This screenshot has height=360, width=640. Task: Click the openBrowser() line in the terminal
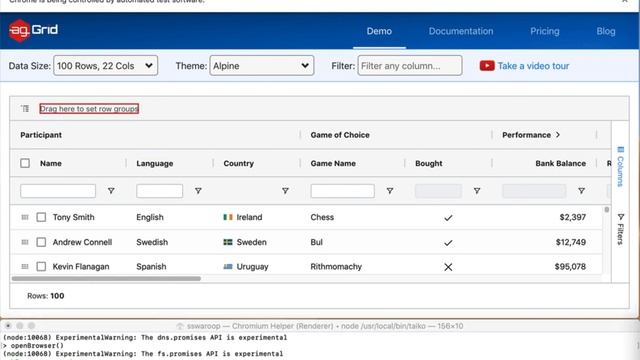click(37, 346)
